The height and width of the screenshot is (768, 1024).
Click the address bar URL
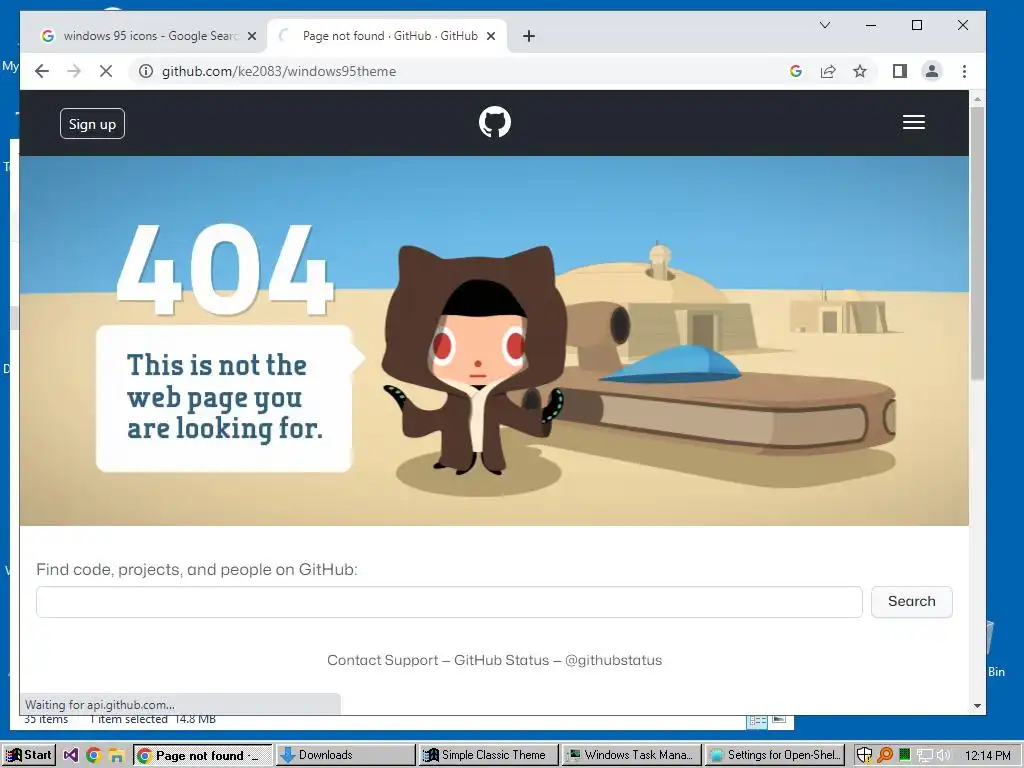pos(279,71)
